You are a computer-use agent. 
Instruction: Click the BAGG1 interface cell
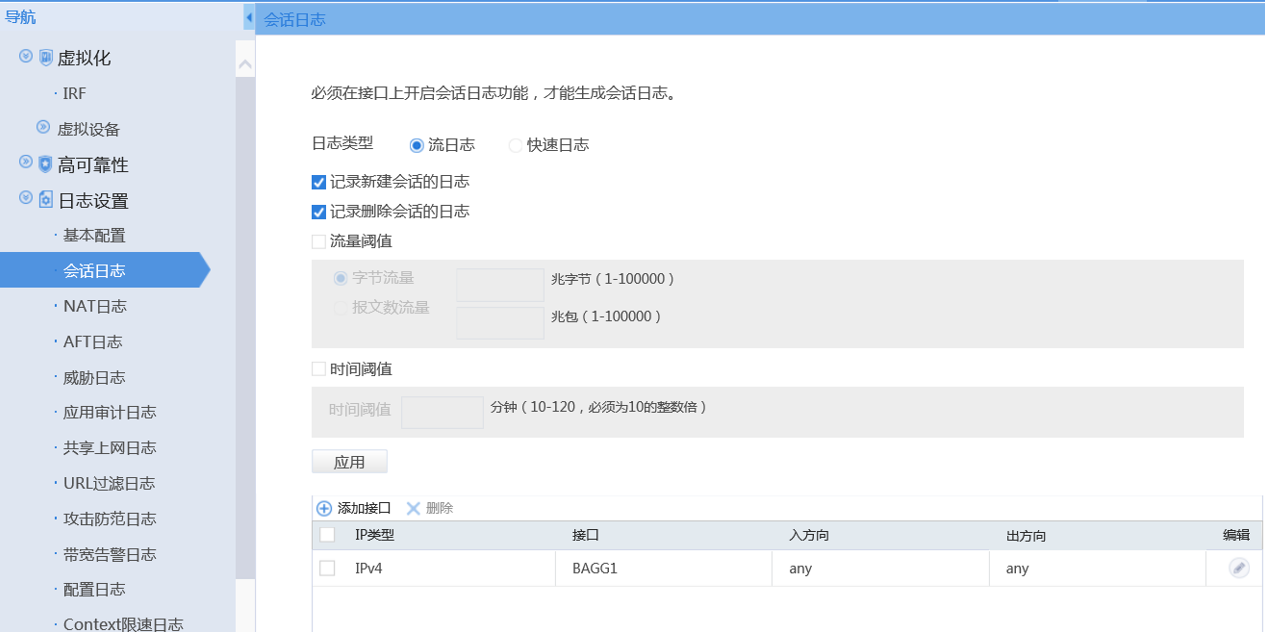pos(595,568)
